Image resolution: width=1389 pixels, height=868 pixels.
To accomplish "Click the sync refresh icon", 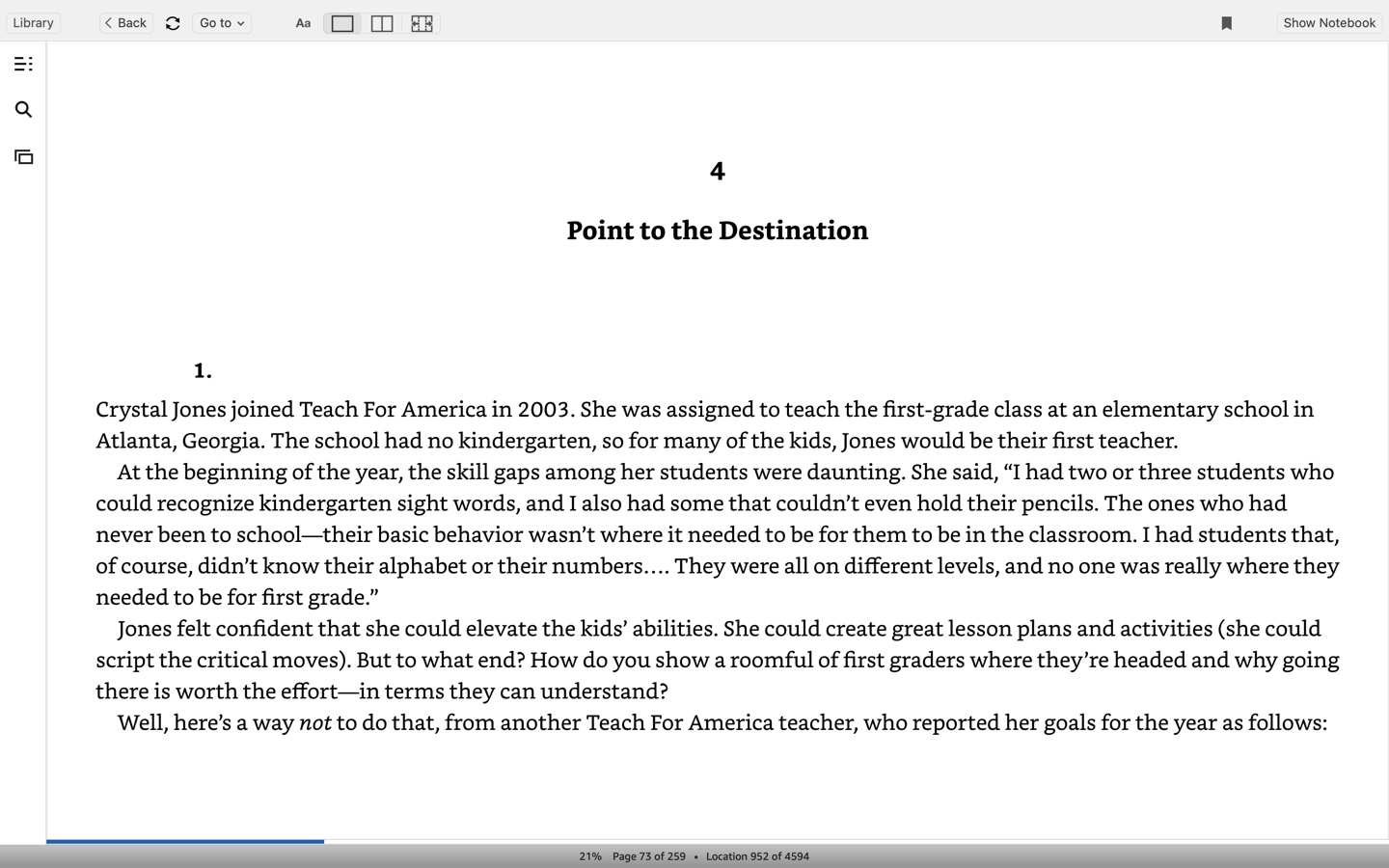I will click(173, 23).
